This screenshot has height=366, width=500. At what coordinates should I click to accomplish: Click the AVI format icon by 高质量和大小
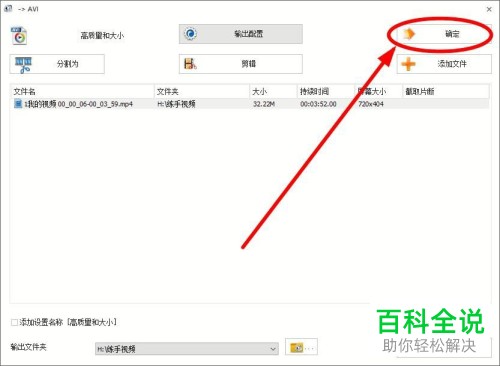pyautogui.click(x=19, y=36)
